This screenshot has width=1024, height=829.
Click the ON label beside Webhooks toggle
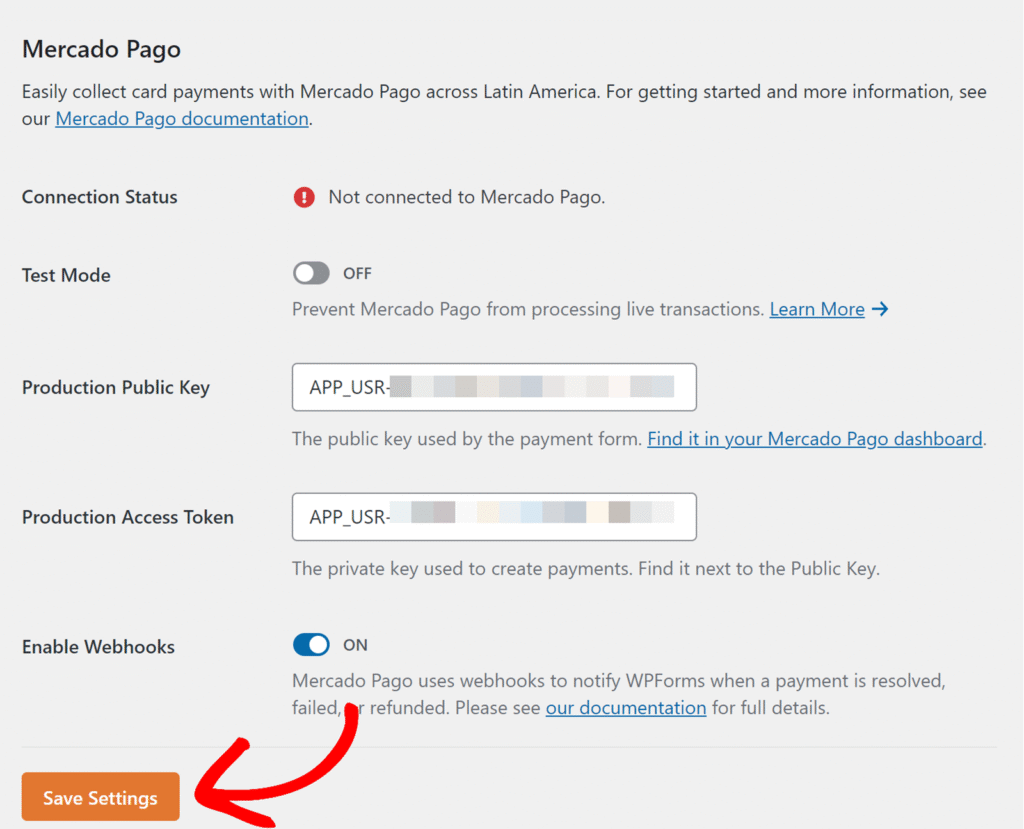point(355,645)
